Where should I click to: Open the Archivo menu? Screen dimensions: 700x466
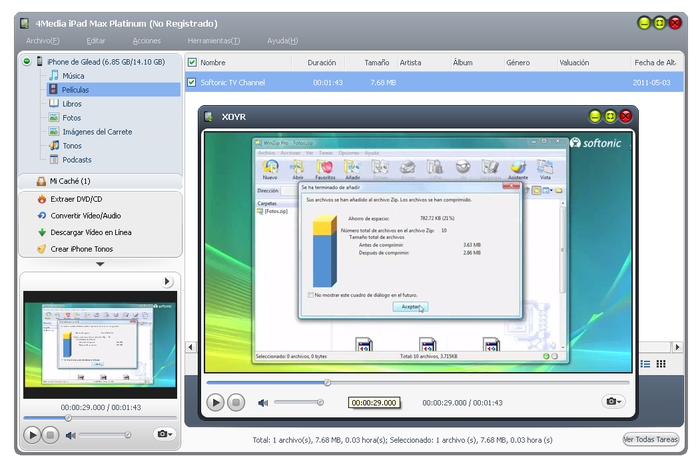pos(42,41)
